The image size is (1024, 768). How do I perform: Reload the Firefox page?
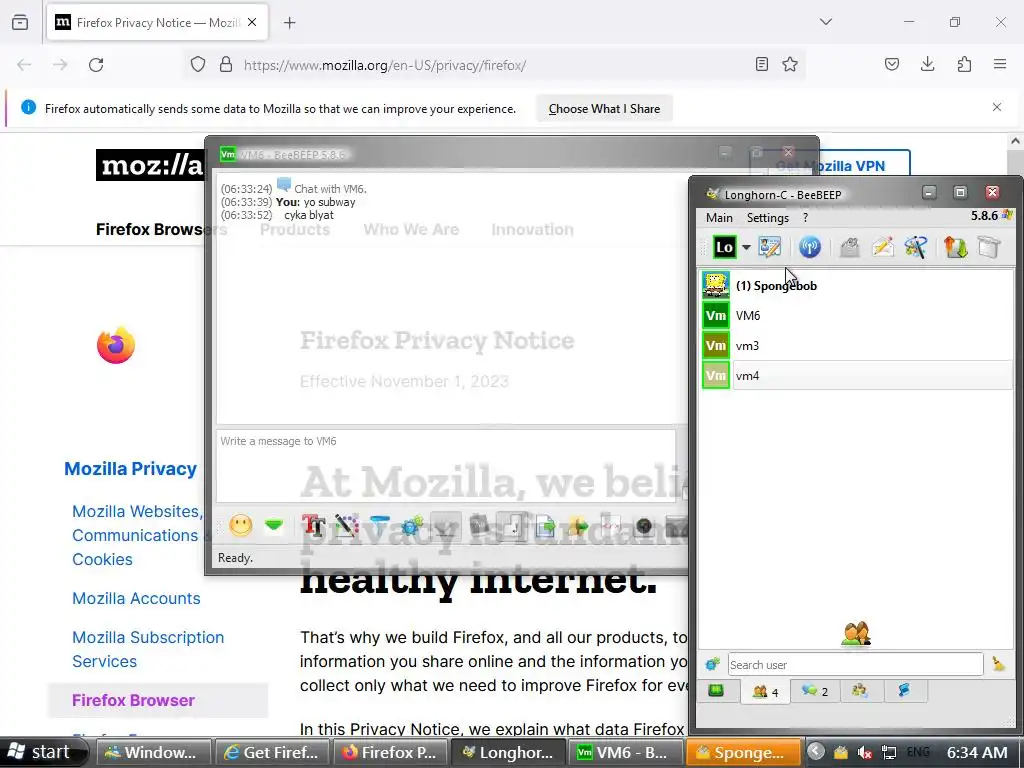[96, 65]
